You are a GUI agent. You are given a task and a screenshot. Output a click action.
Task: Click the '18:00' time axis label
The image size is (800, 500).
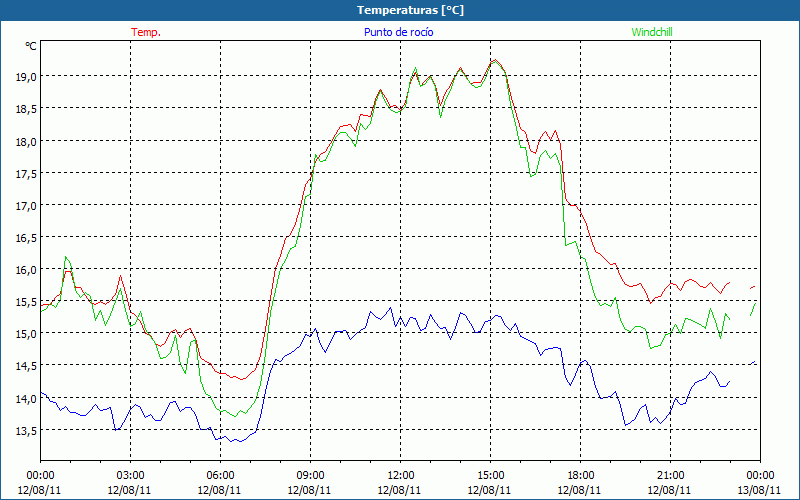pyautogui.click(x=580, y=476)
